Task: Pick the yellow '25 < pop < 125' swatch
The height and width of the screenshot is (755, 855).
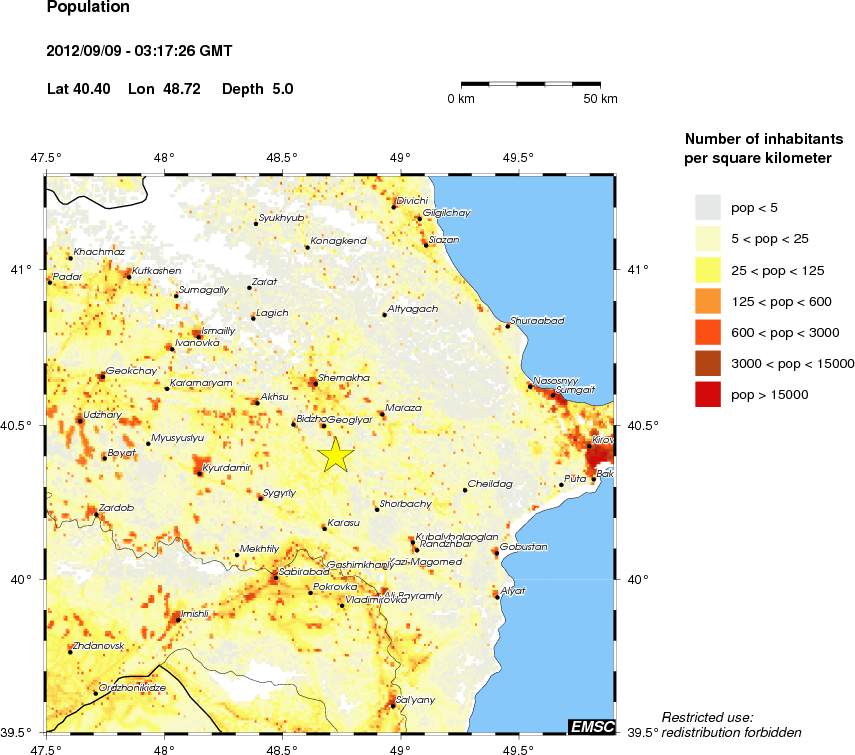Action: tap(708, 270)
